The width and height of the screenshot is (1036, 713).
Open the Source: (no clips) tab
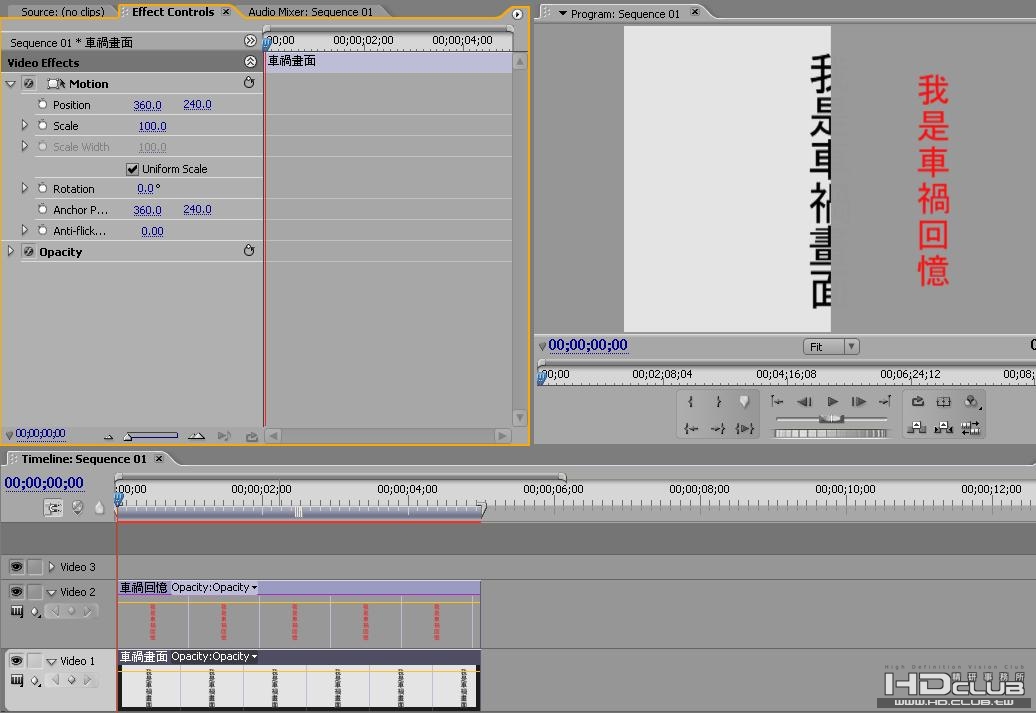pyautogui.click(x=62, y=12)
